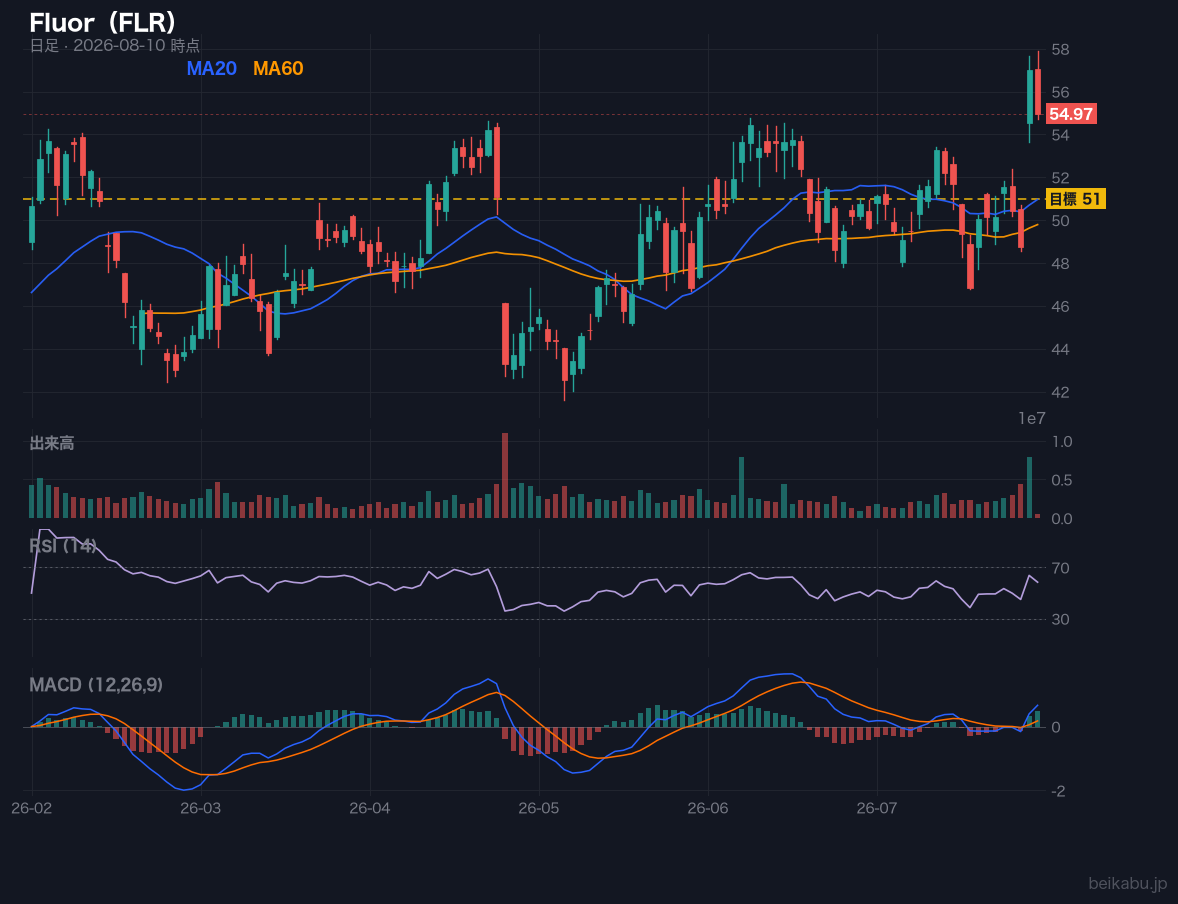The width and height of the screenshot is (1178, 904).
Task: Click the RSI 70 threshold label
Action: click(1060, 568)
